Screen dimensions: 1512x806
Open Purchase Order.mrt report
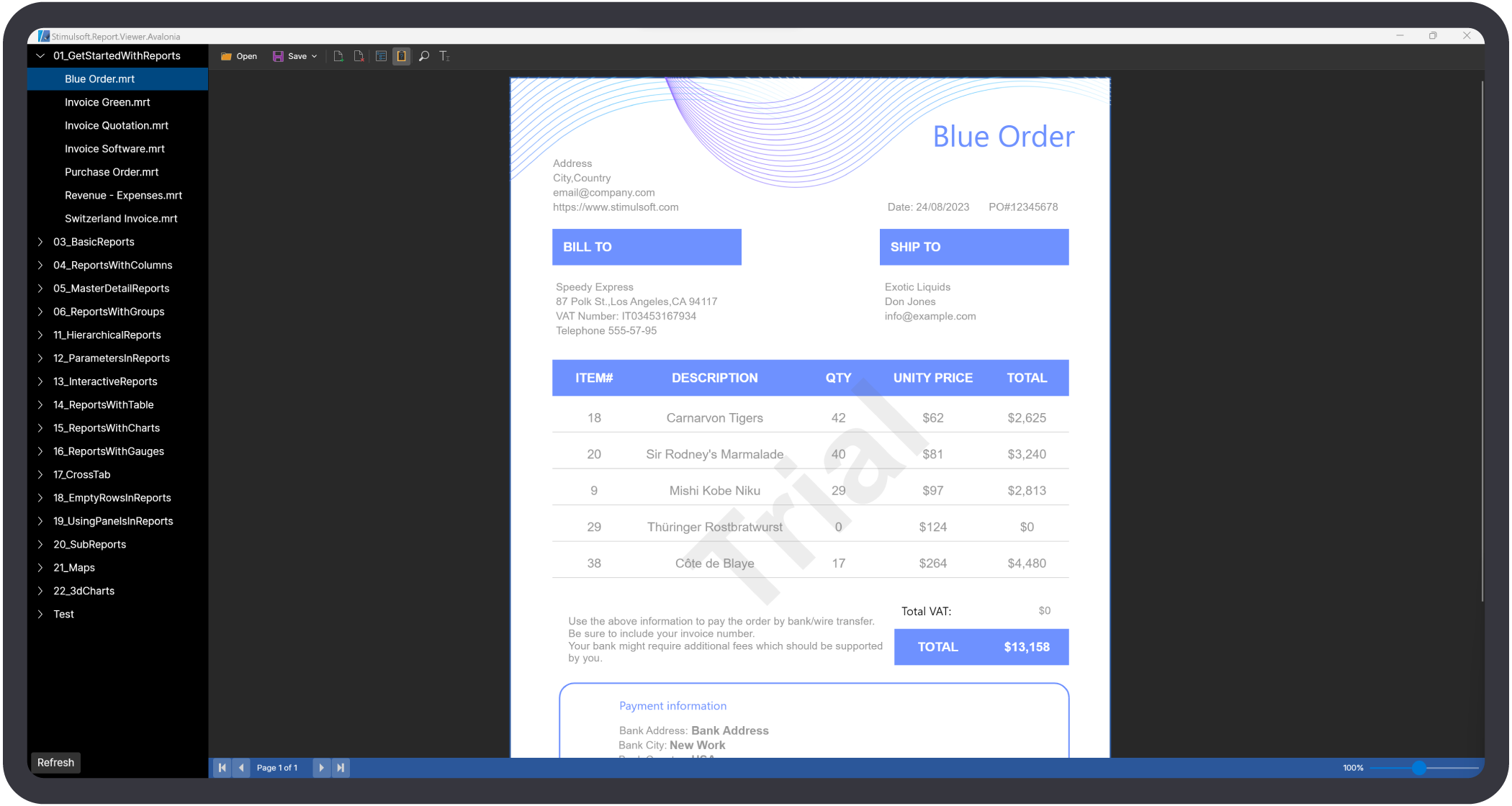pyautogui.click(x=112, y=172)
